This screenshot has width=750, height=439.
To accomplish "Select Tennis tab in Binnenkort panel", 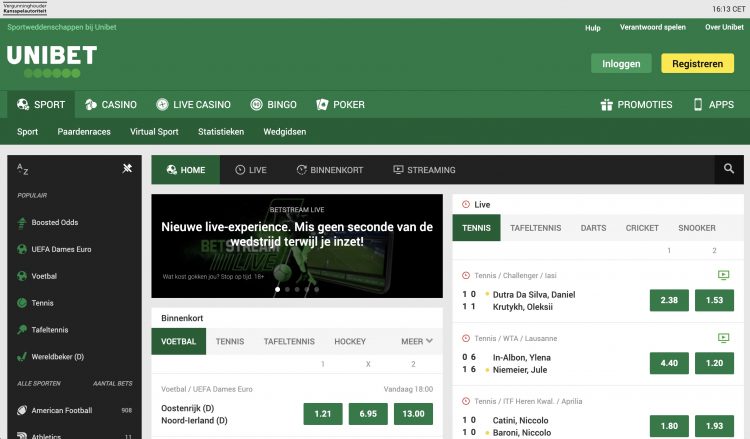I will click(230, 341).
